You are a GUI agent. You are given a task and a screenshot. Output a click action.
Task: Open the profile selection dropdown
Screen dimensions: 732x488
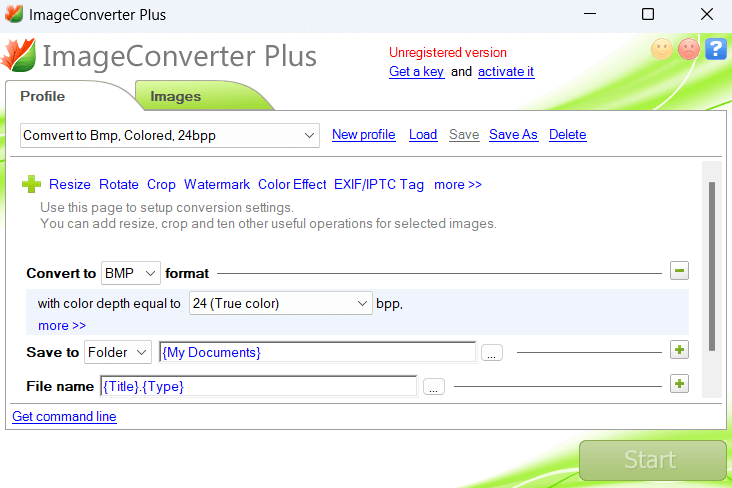pos(170,135)
